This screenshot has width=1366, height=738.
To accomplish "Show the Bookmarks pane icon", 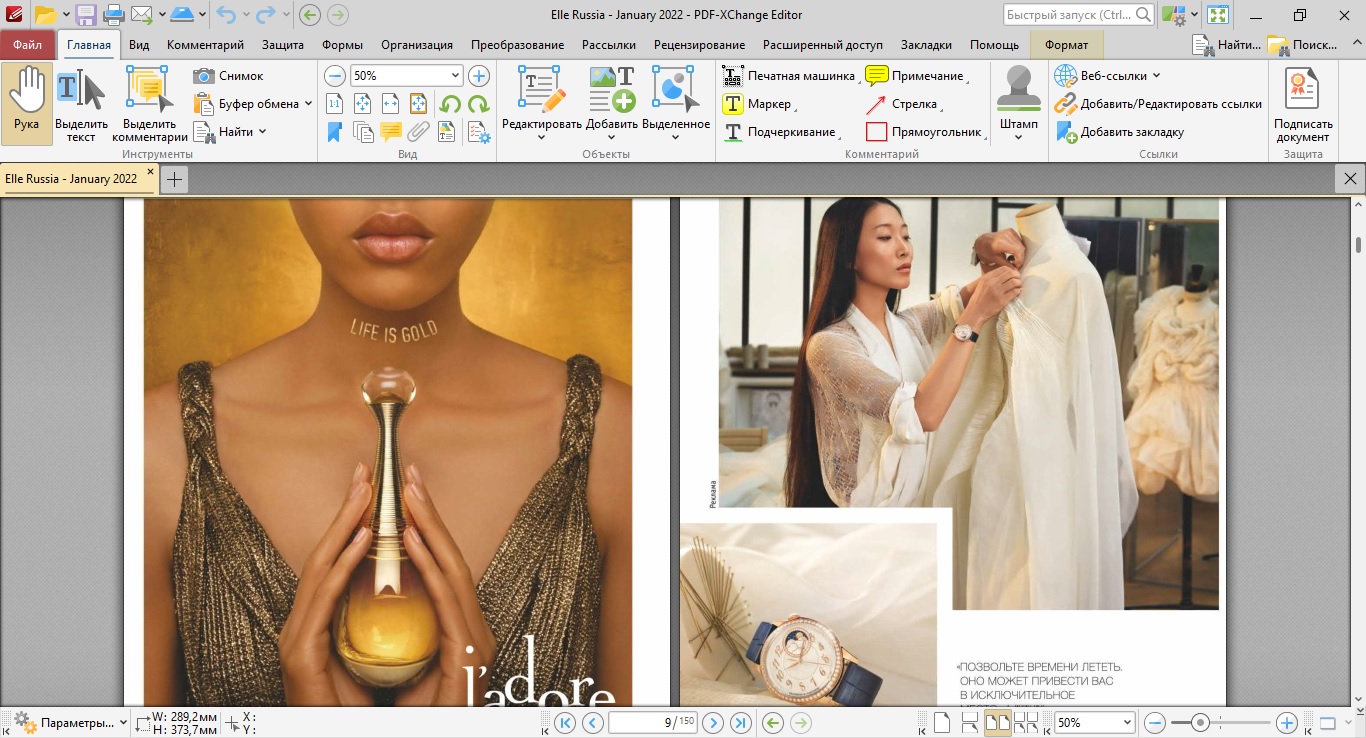I will [x=335, y=131].
